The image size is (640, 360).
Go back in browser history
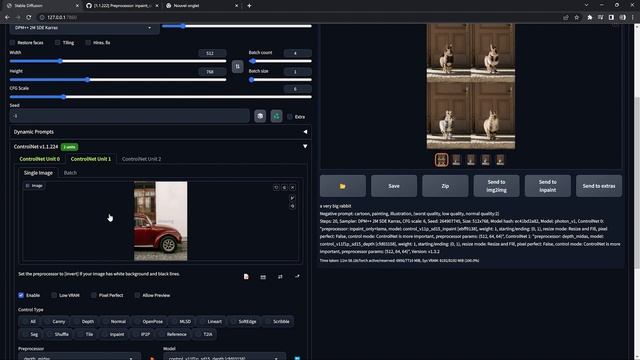pyautogui.click(x=7, y=17)
